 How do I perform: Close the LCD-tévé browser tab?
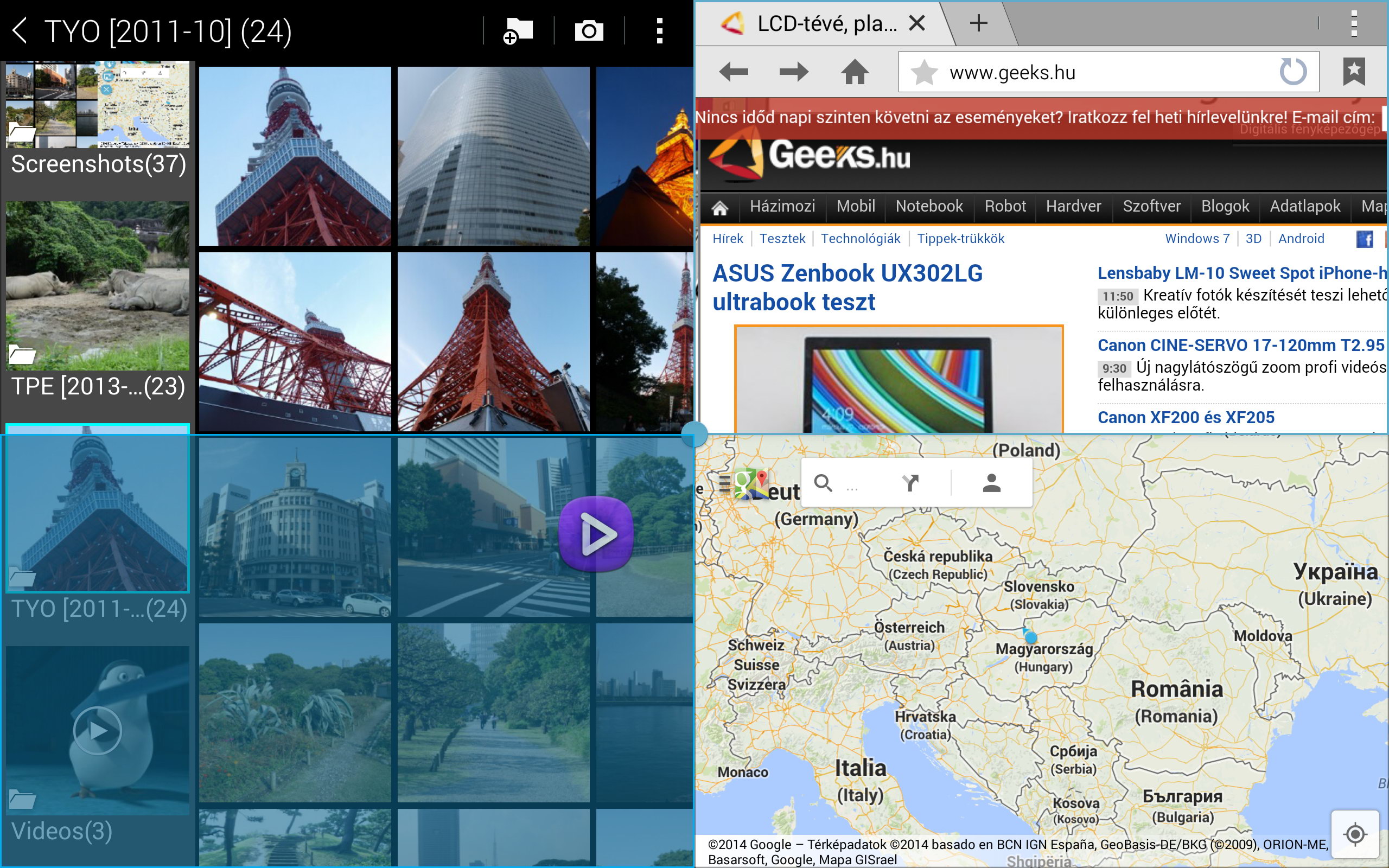click(x=916, y=23)
